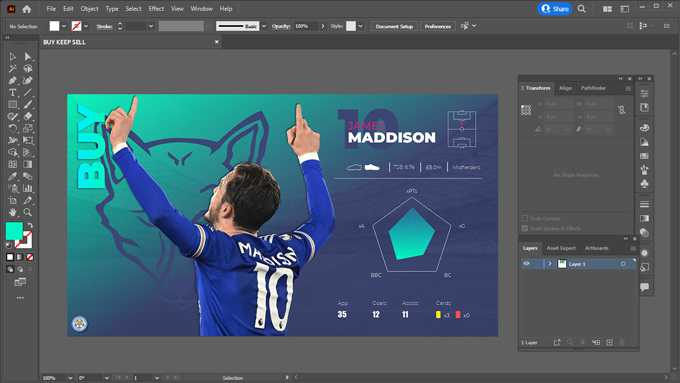680x383 pixels.
Task: Expand Layer 1 contents
Action: tap(550, 264)
